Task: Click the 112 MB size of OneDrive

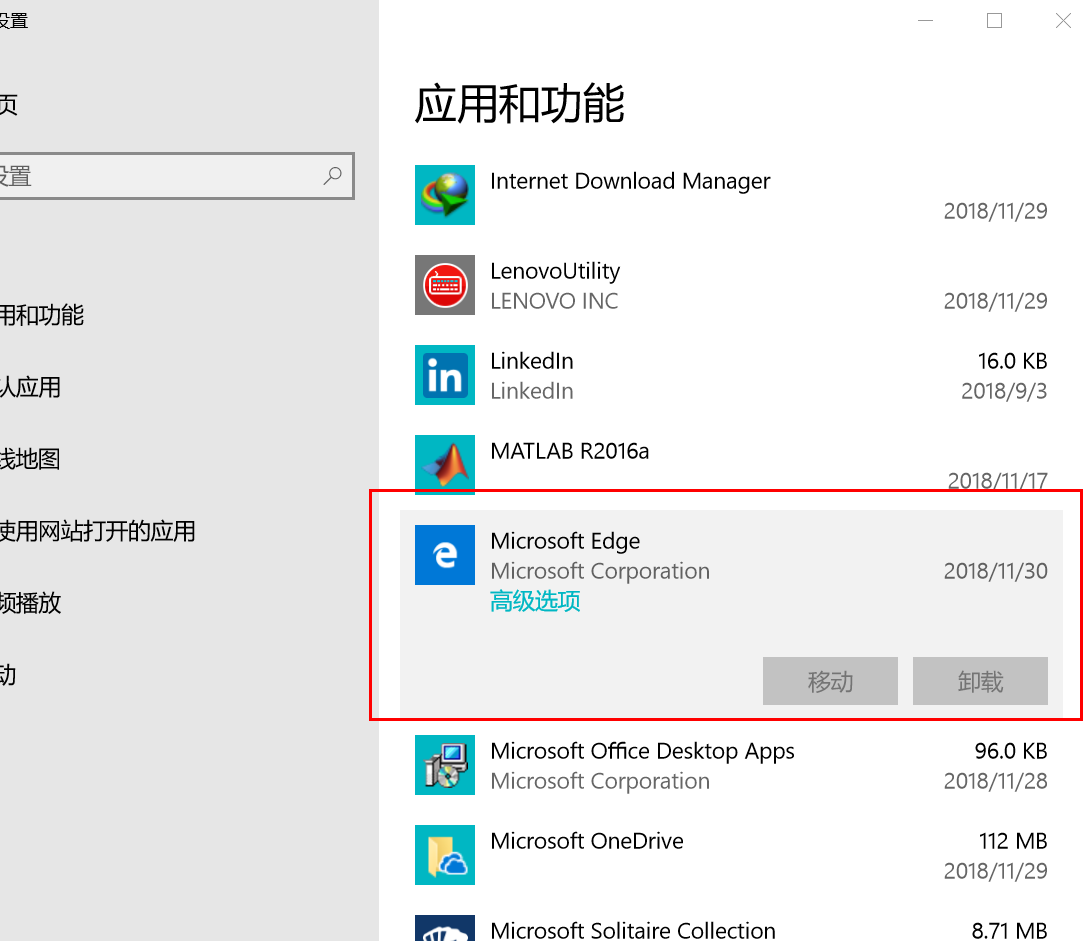Action: pyautogui.click(x=1013, y=841)
